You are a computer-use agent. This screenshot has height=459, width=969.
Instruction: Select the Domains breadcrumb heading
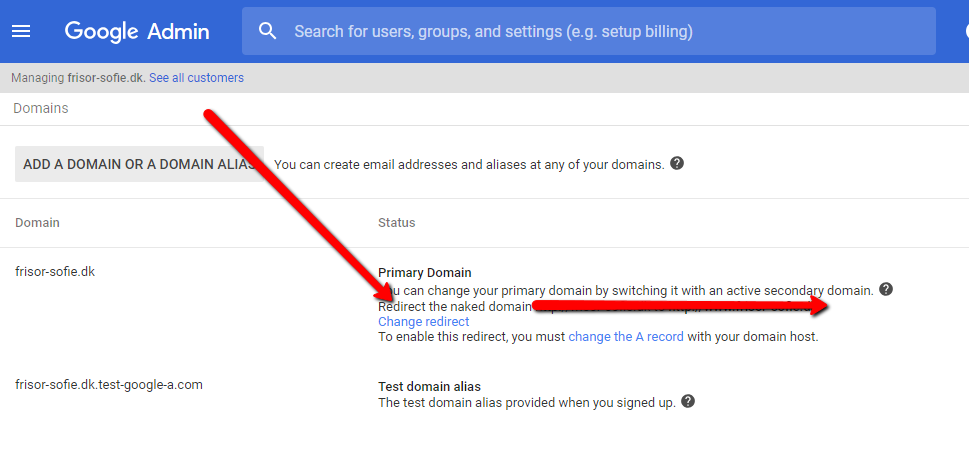click(x=41, y=109)
